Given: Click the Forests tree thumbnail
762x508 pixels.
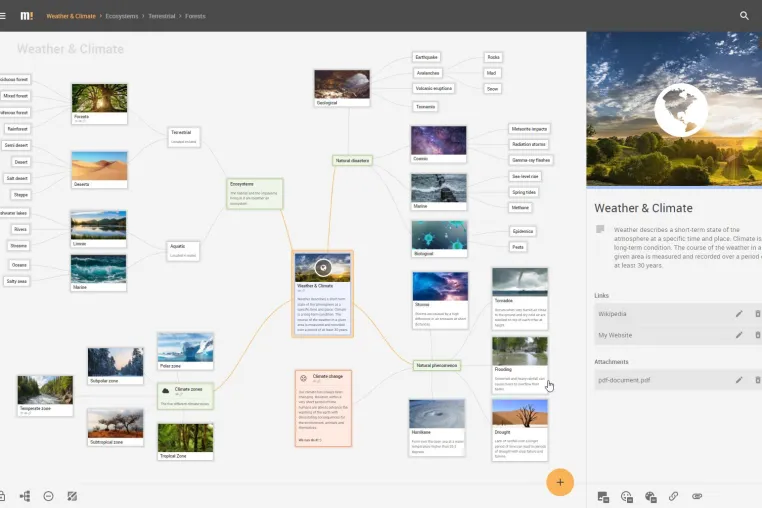Looking at the screenshot, I should [x=100, y=98].
